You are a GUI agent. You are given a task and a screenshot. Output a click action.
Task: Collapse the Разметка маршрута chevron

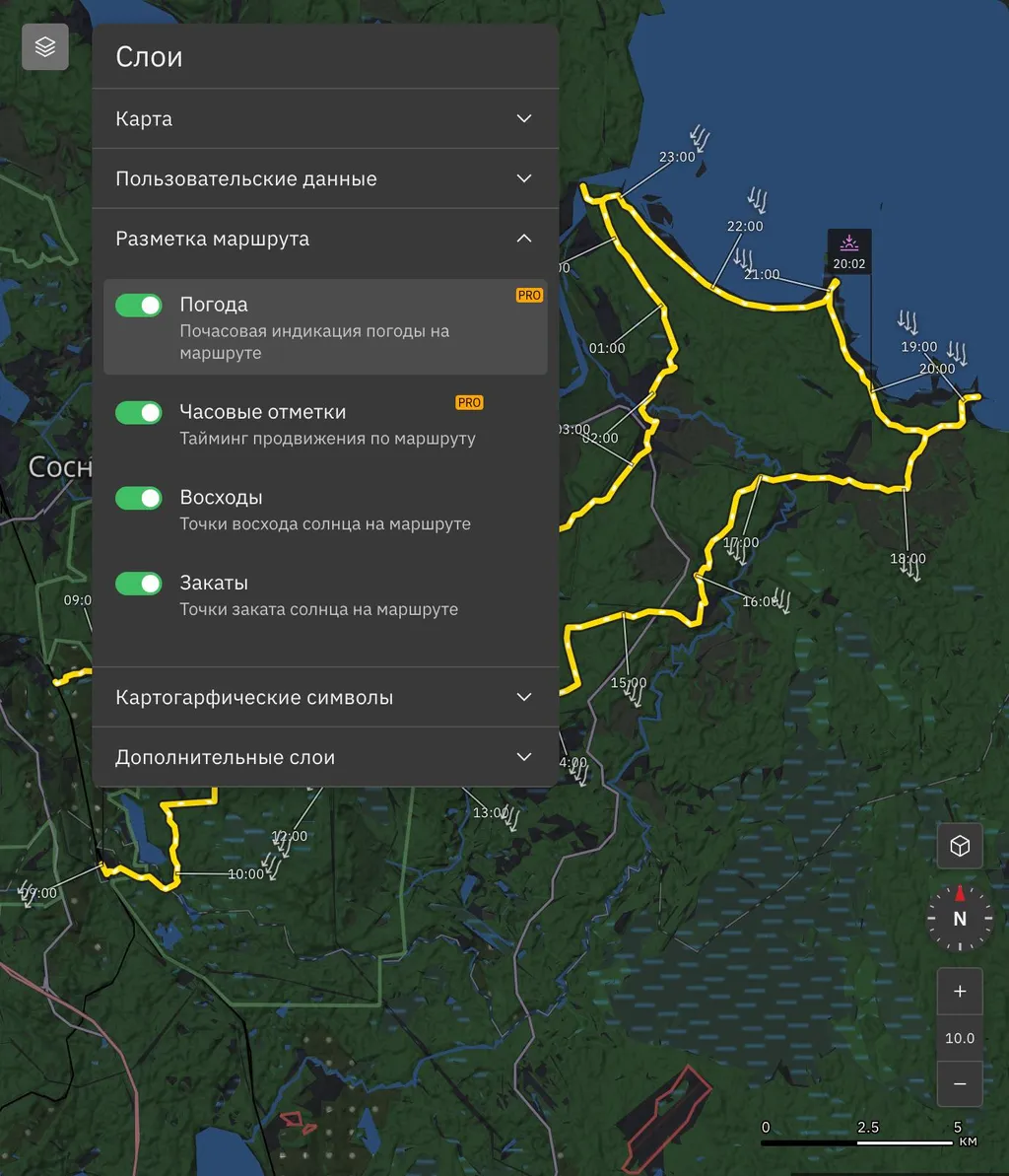click(524, 239)
